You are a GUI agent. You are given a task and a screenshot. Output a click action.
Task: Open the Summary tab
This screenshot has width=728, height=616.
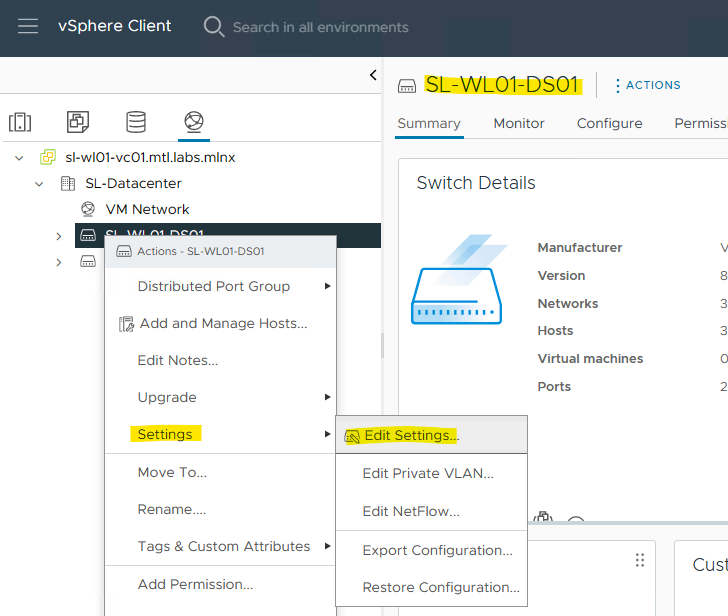[429, 123]
